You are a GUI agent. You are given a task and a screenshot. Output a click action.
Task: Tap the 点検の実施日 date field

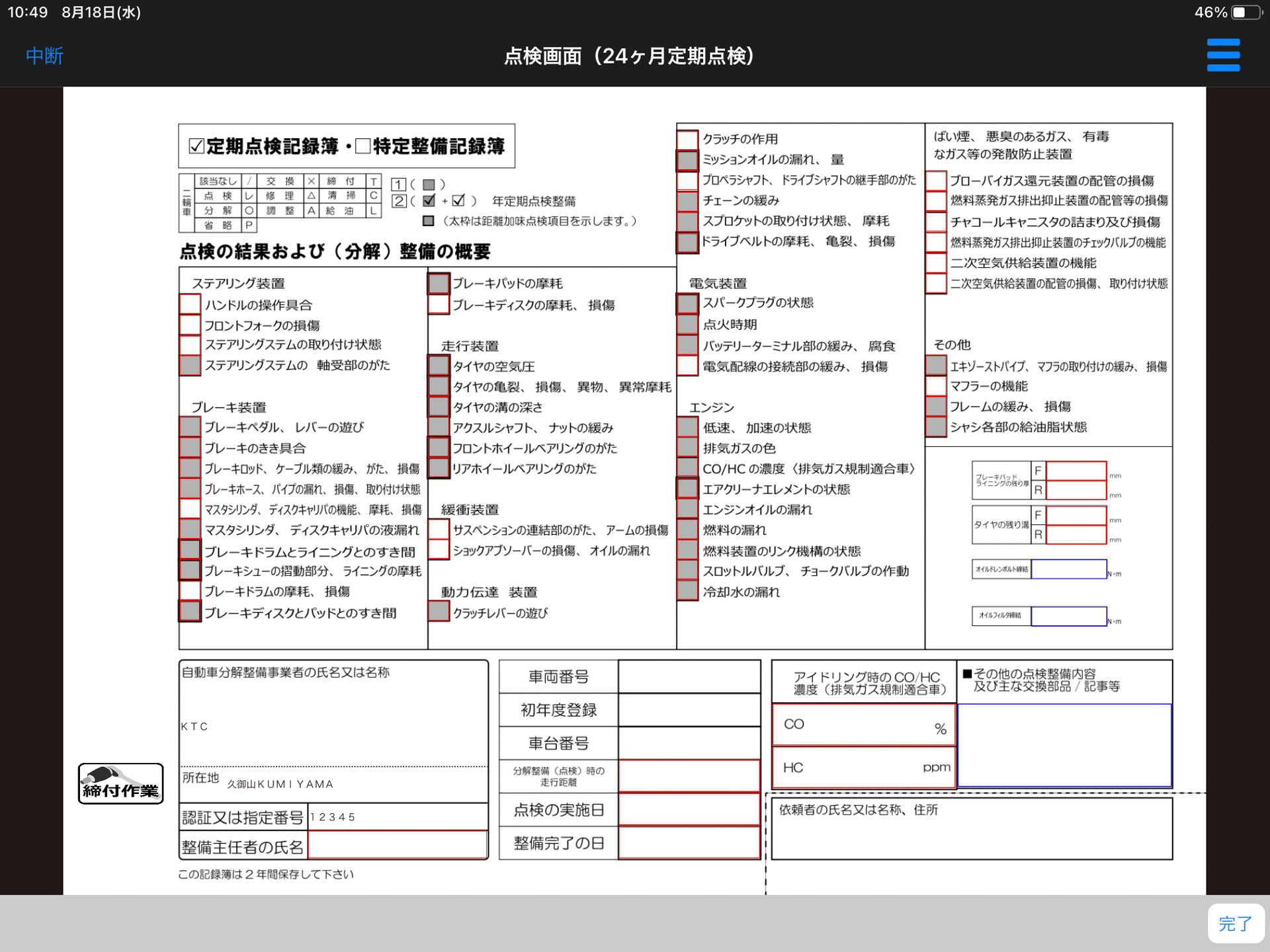coord(689,810)
